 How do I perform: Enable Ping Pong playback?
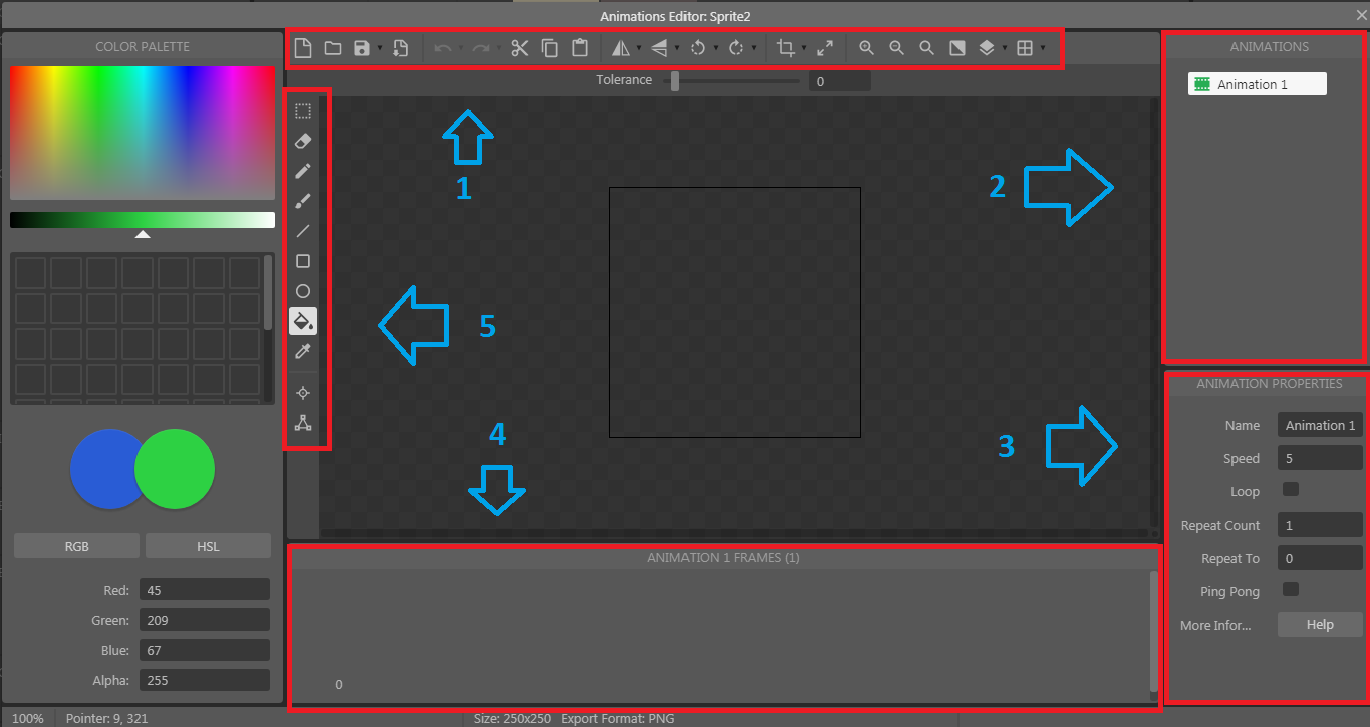tap(1290, 590)
